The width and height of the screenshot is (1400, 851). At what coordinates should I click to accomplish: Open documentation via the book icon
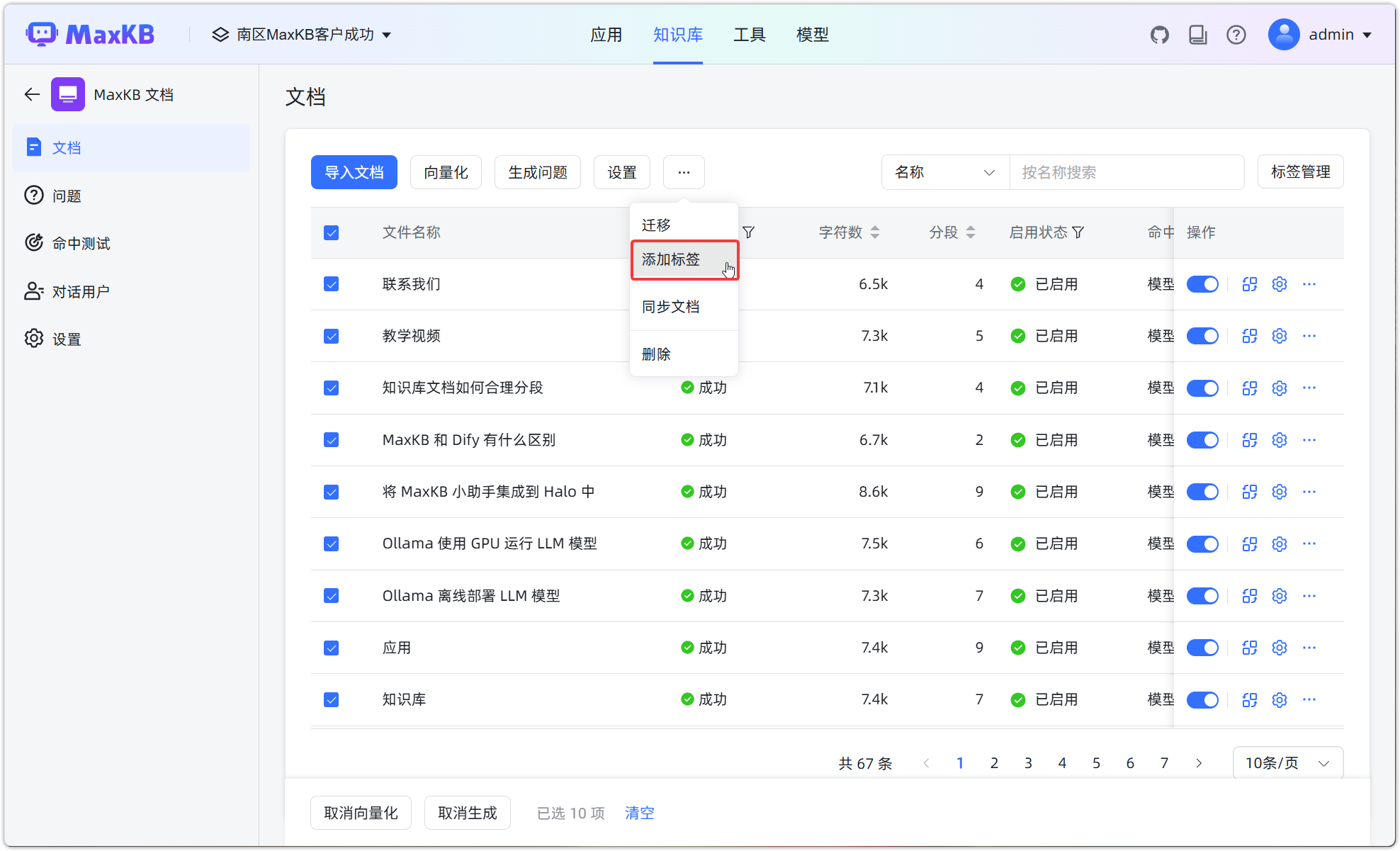(x=1198, y=34)
